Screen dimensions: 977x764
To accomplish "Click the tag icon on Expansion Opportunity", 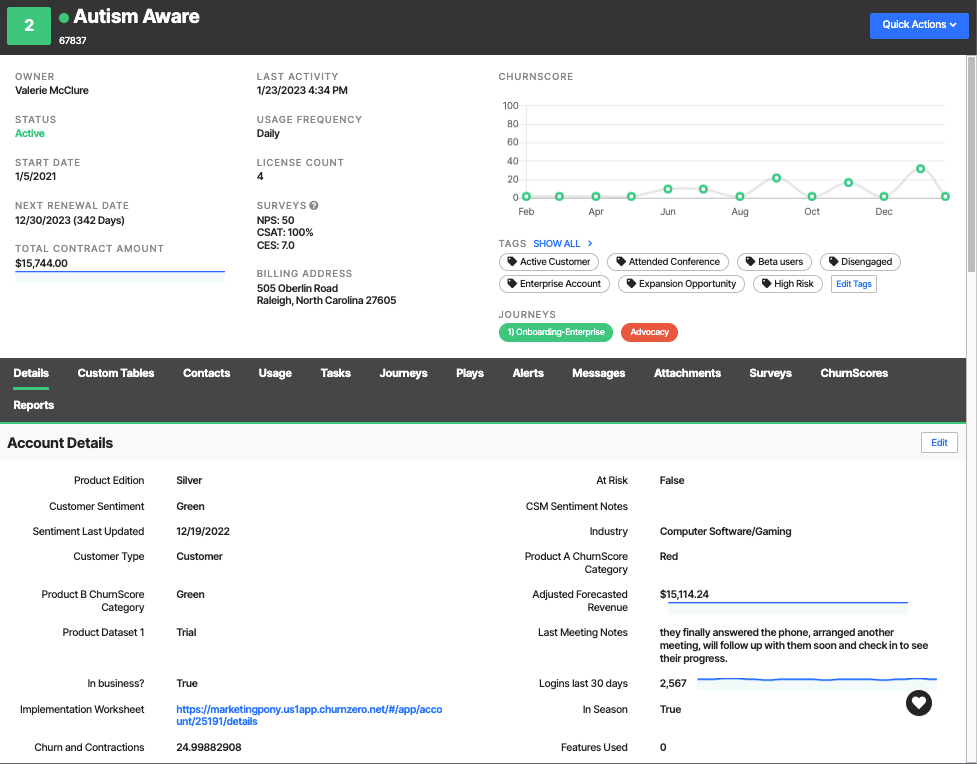I will click(x=631, y=284).
